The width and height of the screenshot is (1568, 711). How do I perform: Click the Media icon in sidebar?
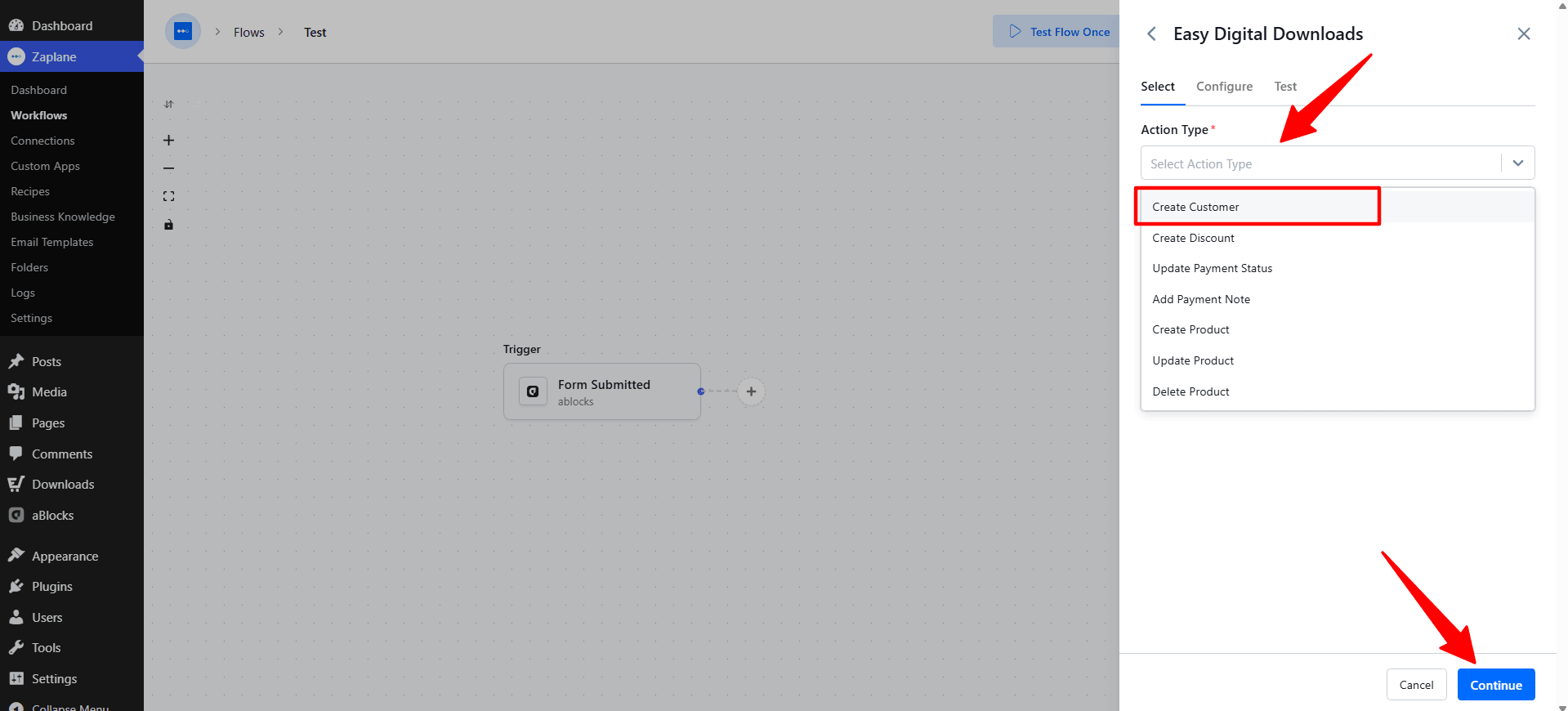click(x=16, y=391)
